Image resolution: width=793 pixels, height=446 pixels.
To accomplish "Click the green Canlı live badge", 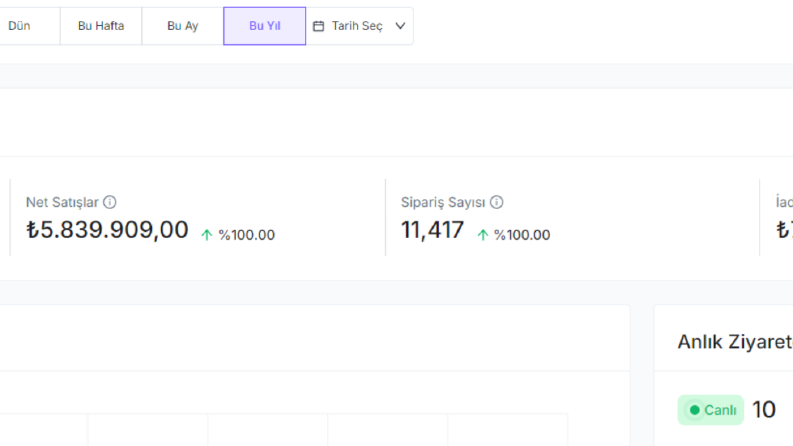I will (x=711, y=410).
